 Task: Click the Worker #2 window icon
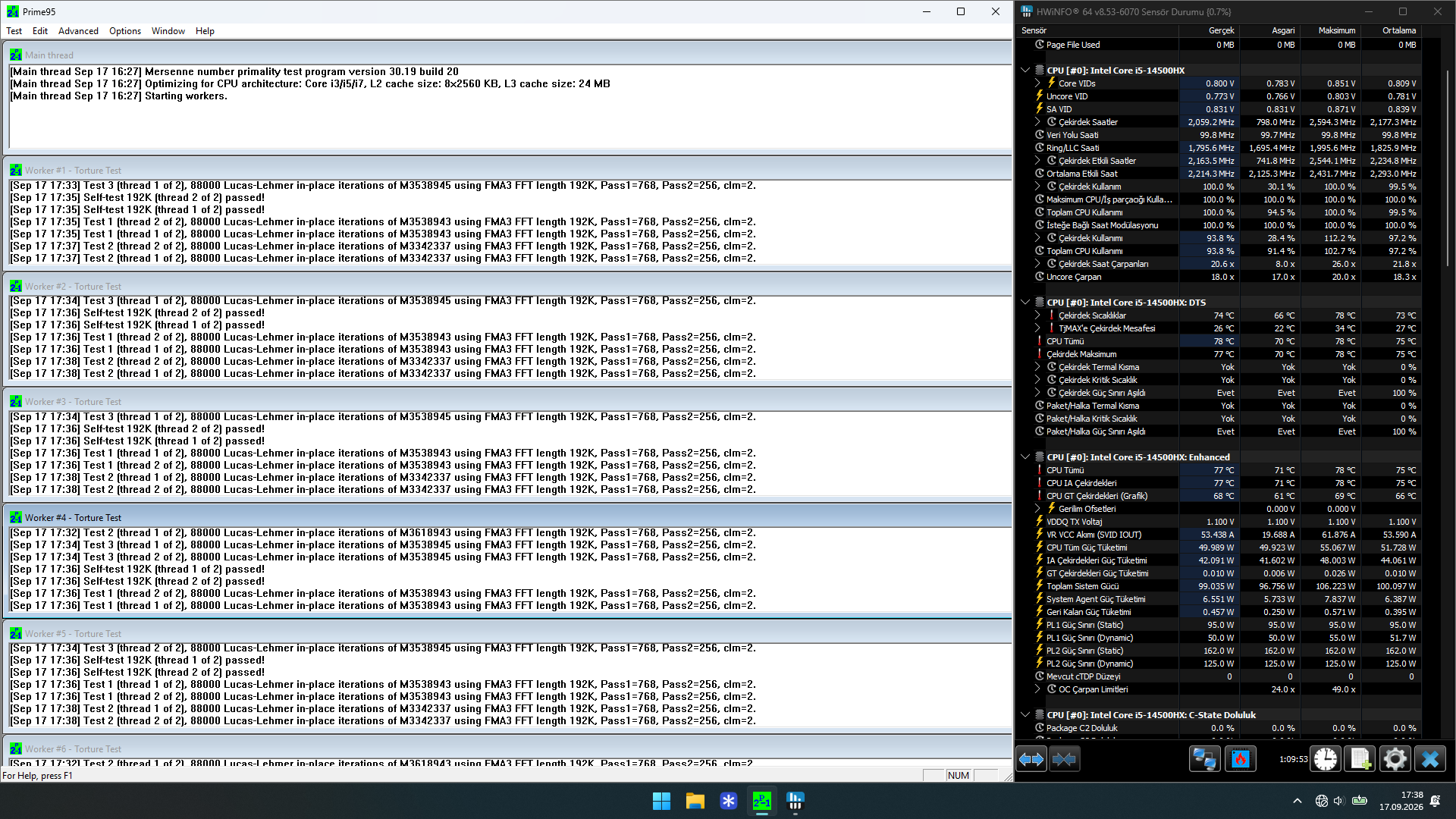point(16,287)
